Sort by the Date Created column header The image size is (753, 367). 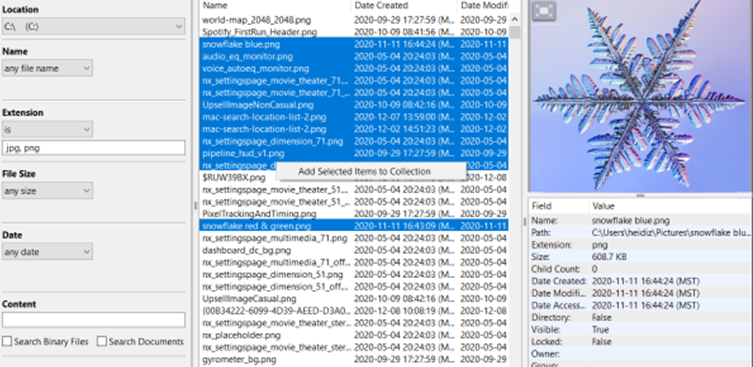coord(404,6)
